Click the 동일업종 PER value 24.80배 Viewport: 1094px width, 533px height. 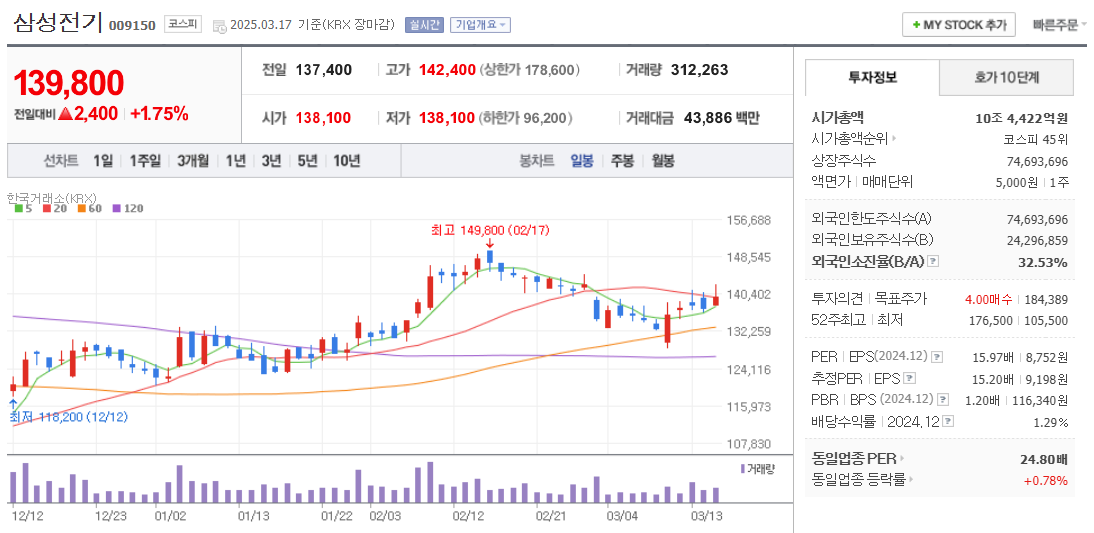coord(1043,459)
